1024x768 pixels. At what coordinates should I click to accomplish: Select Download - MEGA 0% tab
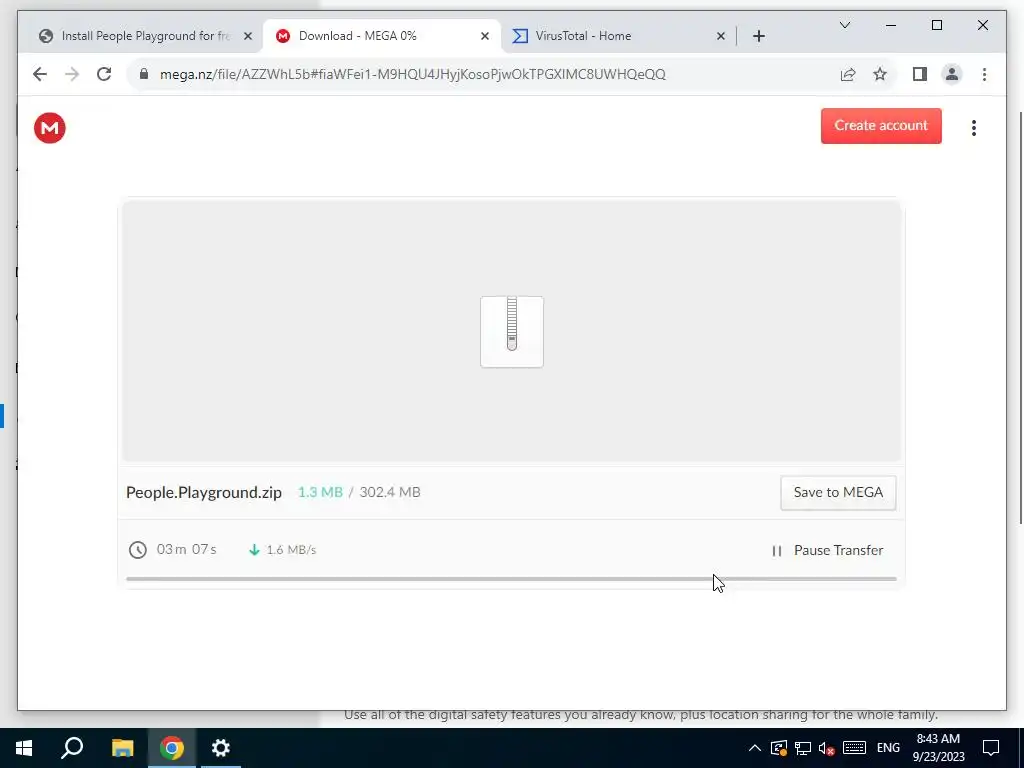click(382, 36)
